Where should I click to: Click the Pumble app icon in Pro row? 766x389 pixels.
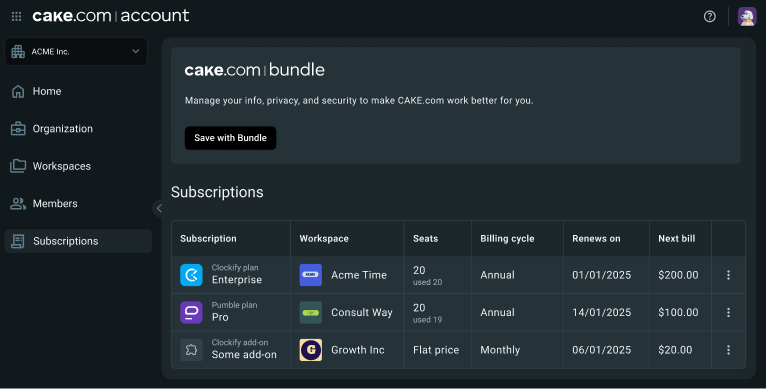(191, 312)
